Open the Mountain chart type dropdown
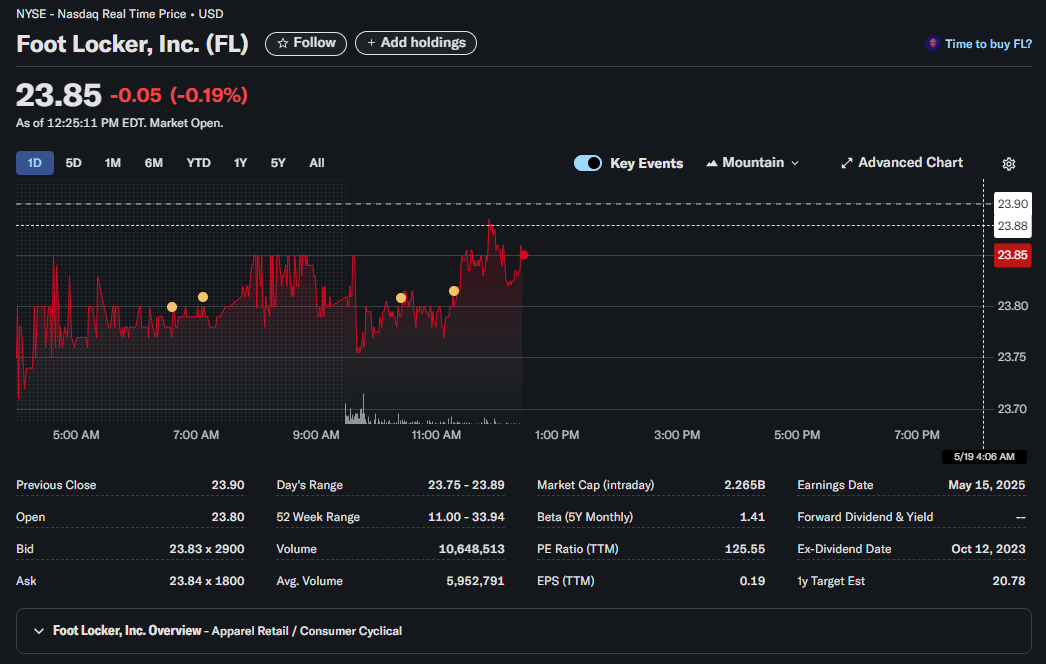This screenshot has height=664, width=1046. [x=752, y=163]
